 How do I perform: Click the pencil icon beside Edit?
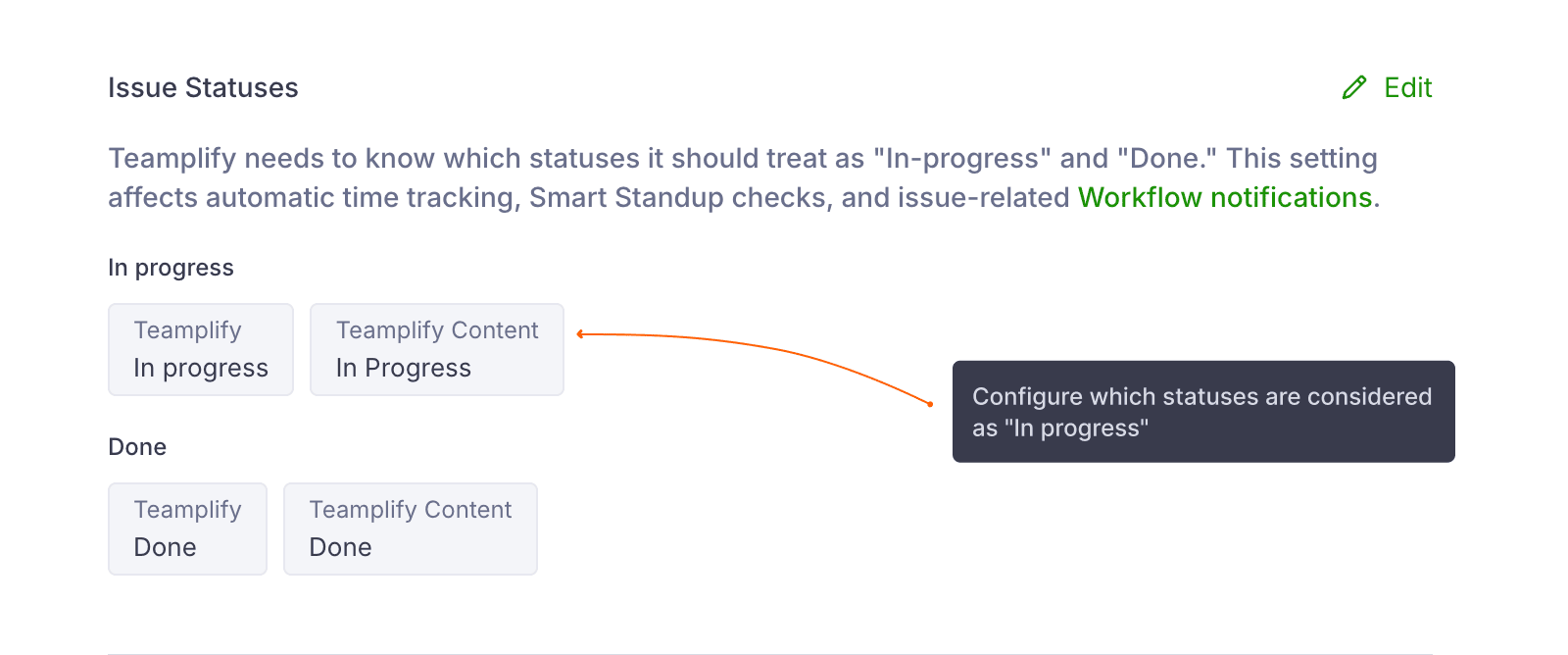1354,88
